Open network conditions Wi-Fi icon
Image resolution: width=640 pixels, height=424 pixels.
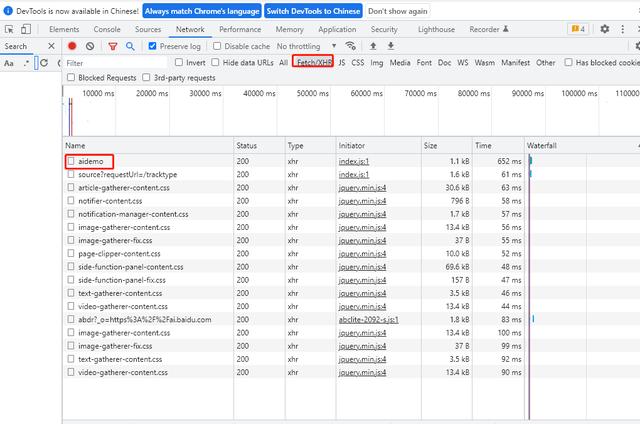click(350, 46)
